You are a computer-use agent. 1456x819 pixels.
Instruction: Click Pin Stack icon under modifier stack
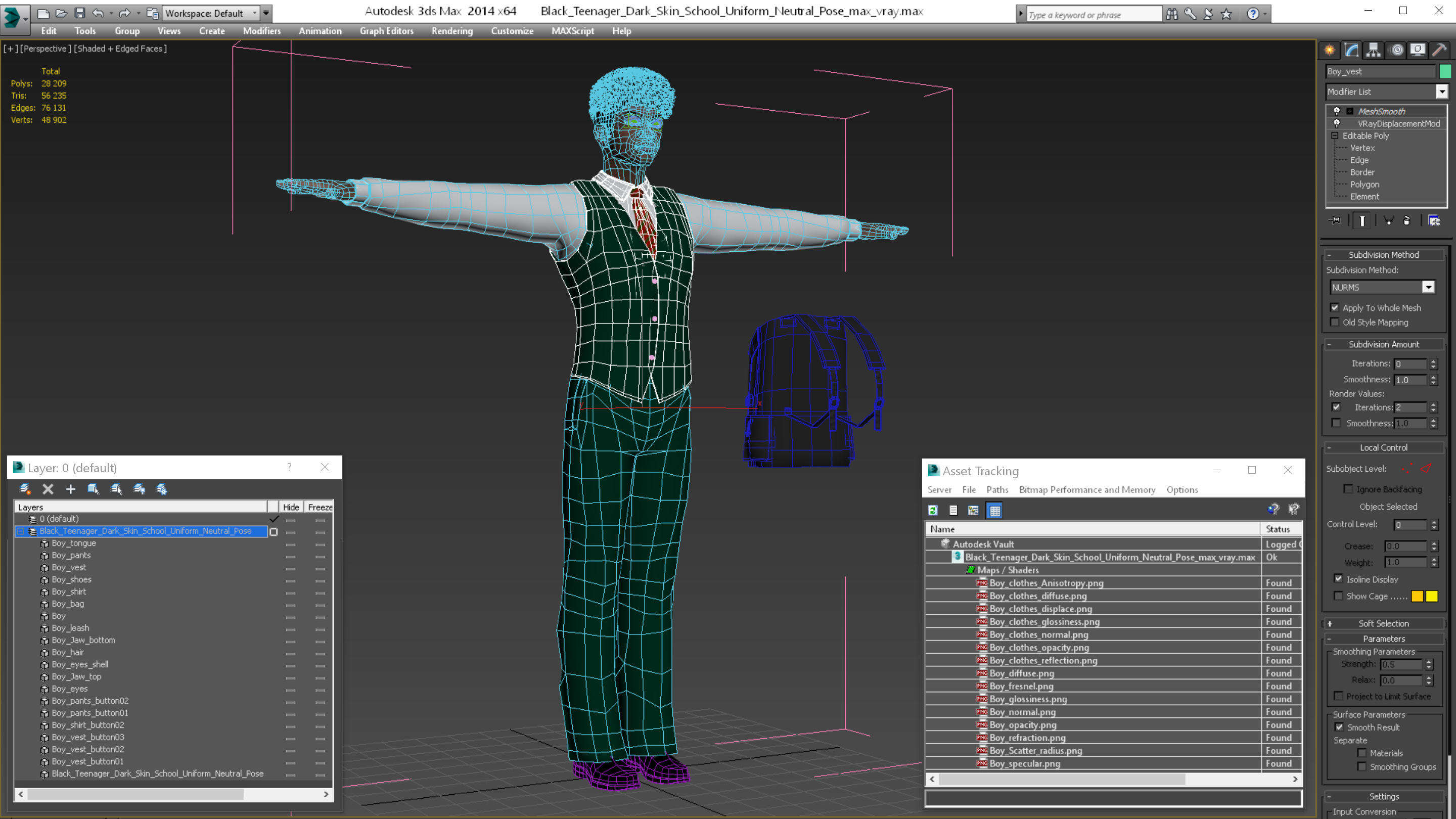(x=1336, y=220)
